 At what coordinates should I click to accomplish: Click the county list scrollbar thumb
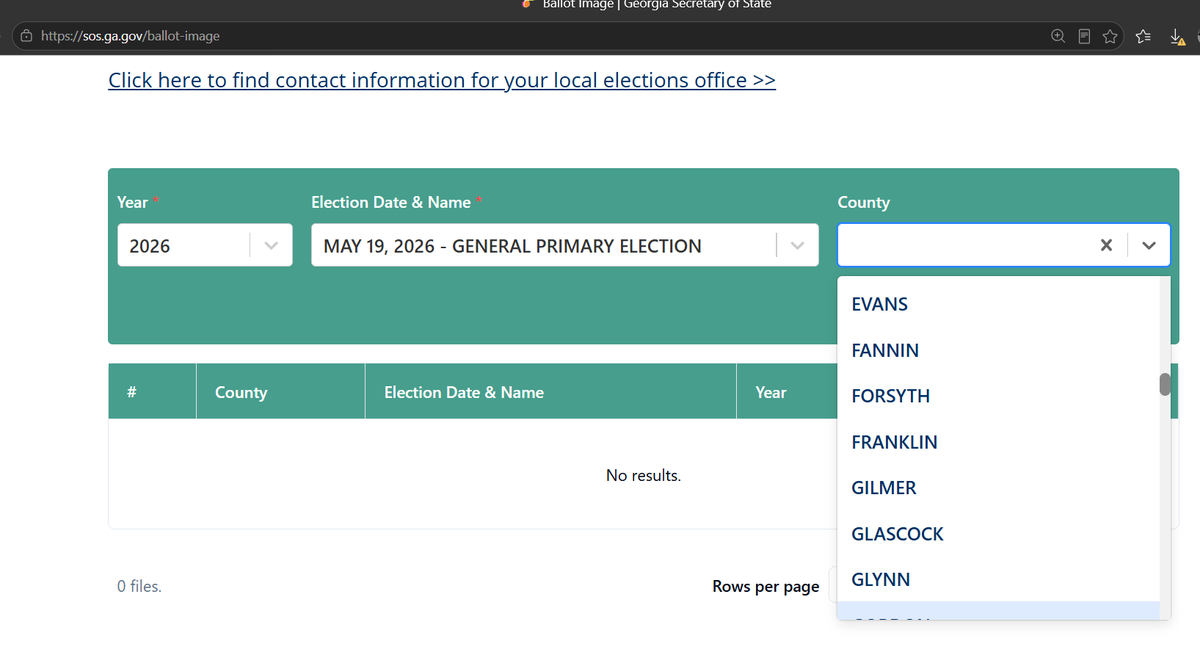pos(1165,385)
